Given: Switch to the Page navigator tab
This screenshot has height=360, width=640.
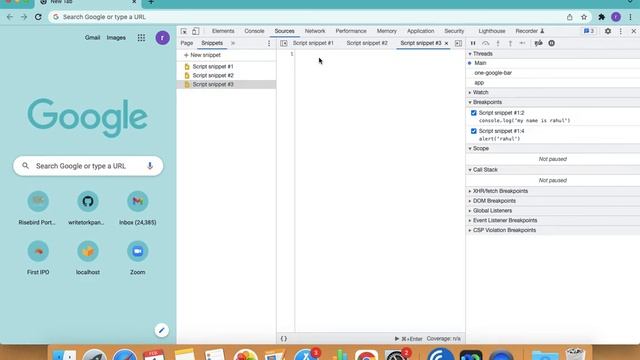Looking at the screenshot, I should pos(187,43).
